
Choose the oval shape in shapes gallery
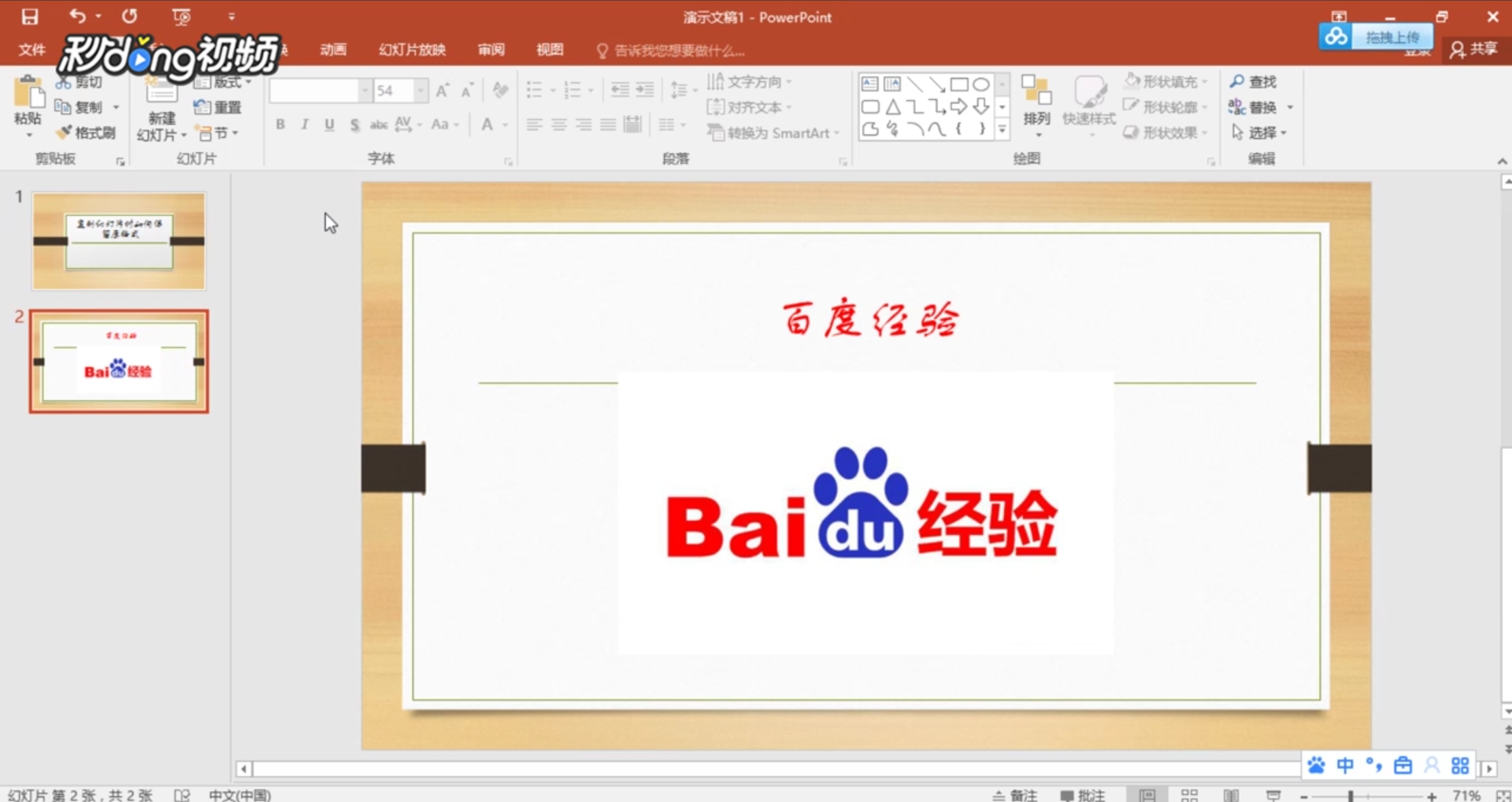coord(980,84)
